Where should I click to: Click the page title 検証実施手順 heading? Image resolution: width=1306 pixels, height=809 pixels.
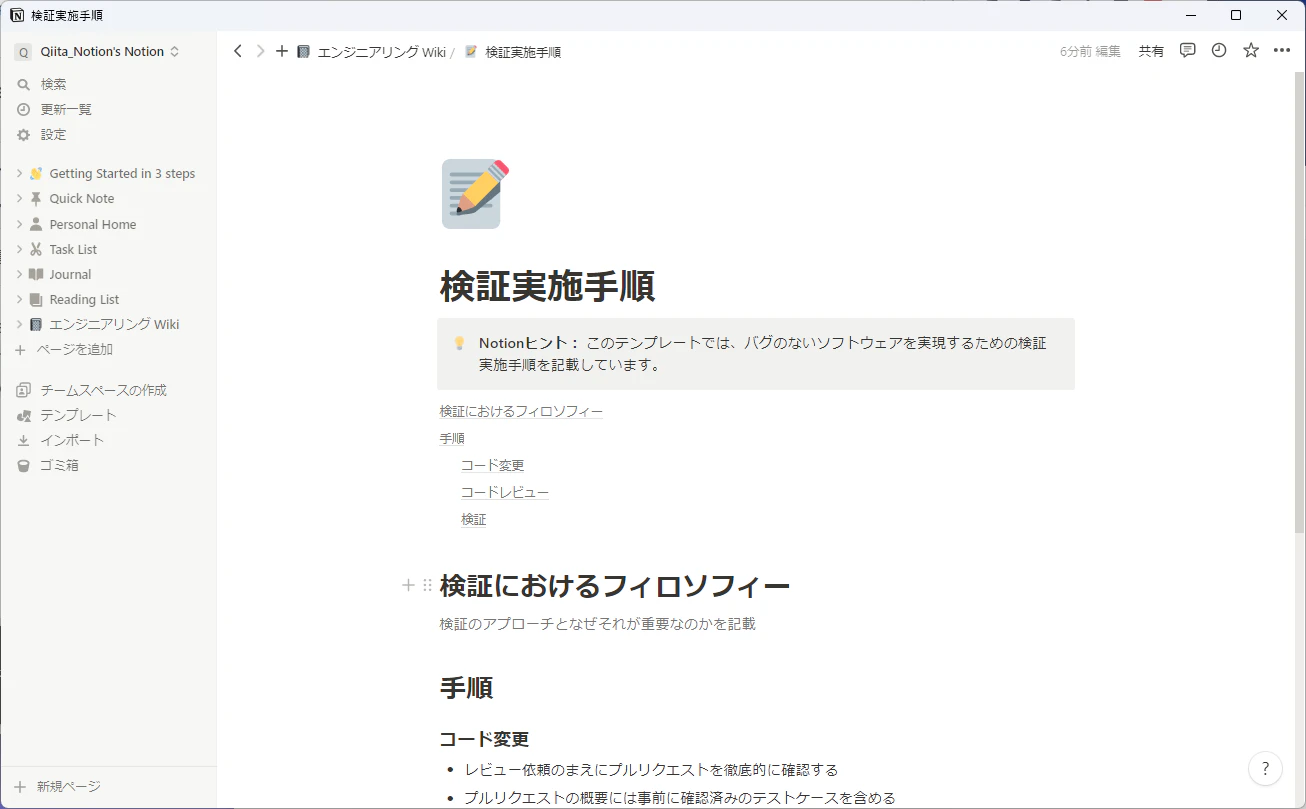pyautogui.click(x=548, y=287)
